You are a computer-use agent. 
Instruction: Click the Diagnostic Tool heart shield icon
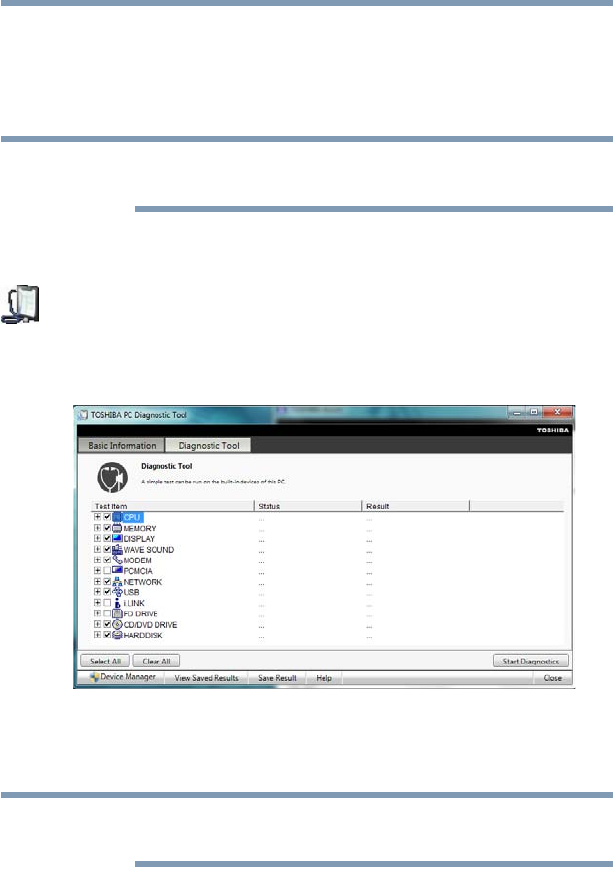(x=112, y=477)
